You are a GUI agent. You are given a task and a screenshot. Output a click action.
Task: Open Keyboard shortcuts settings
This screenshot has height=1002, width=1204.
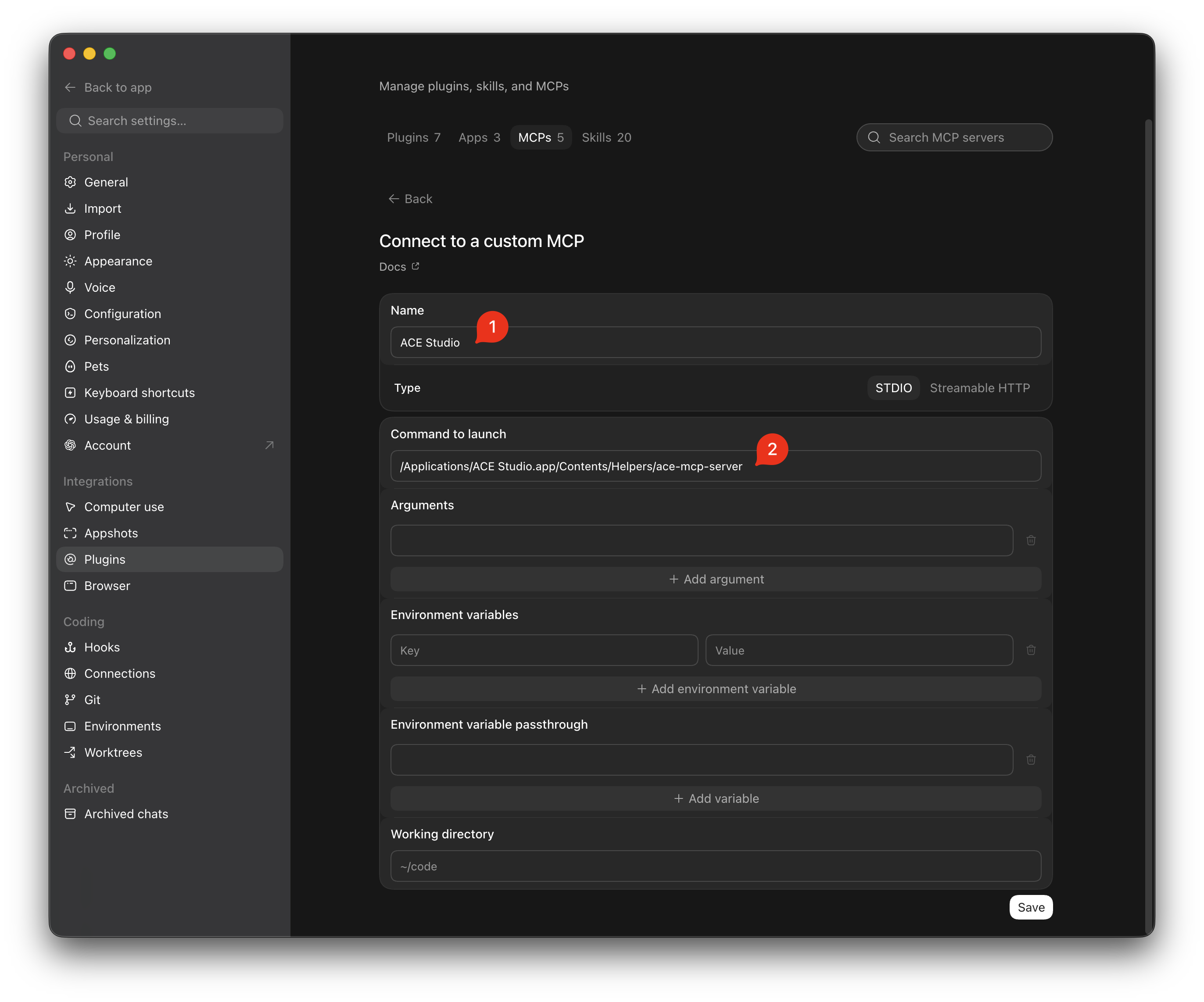pos(170,393)
